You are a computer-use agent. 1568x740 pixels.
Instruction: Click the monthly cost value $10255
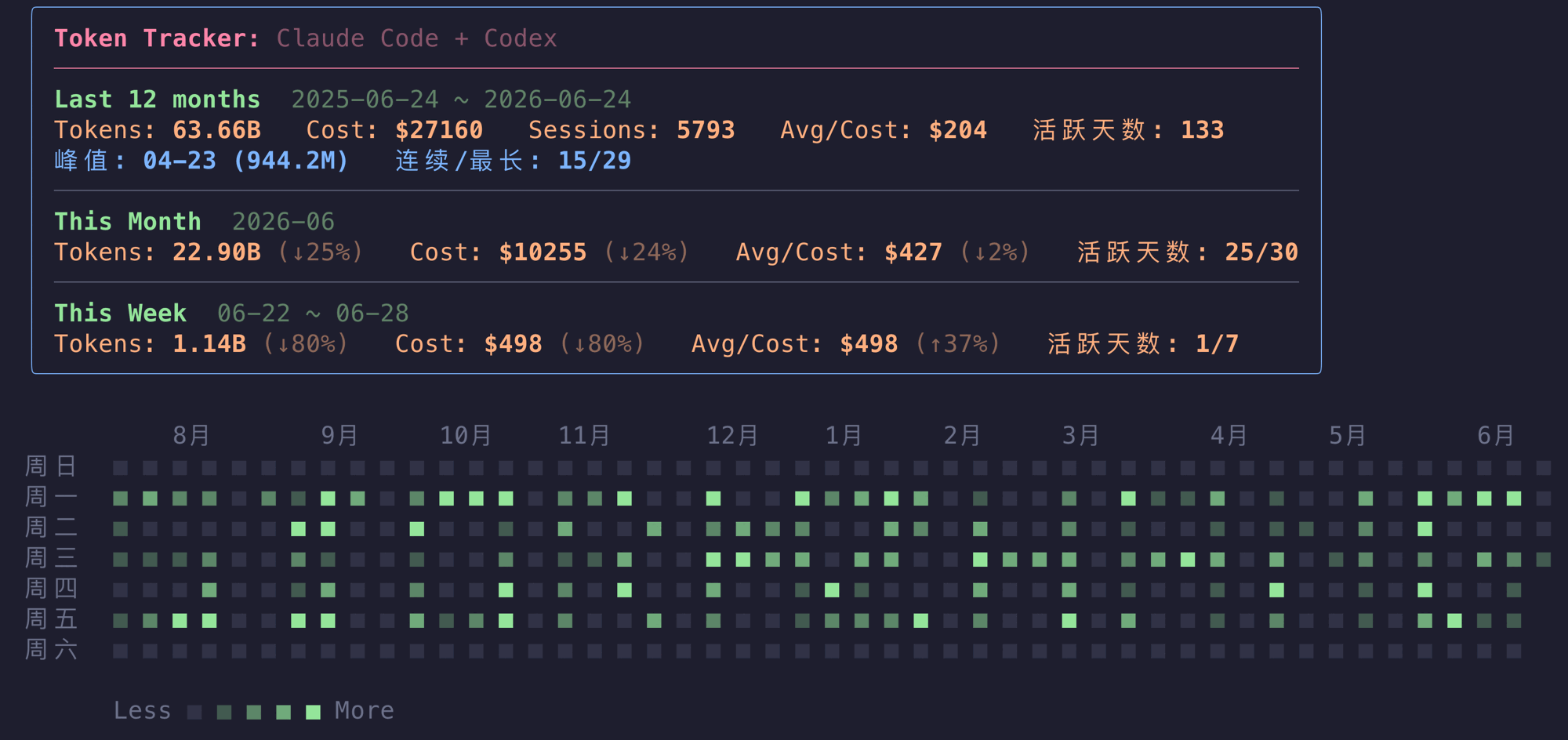tap(543, 252)
